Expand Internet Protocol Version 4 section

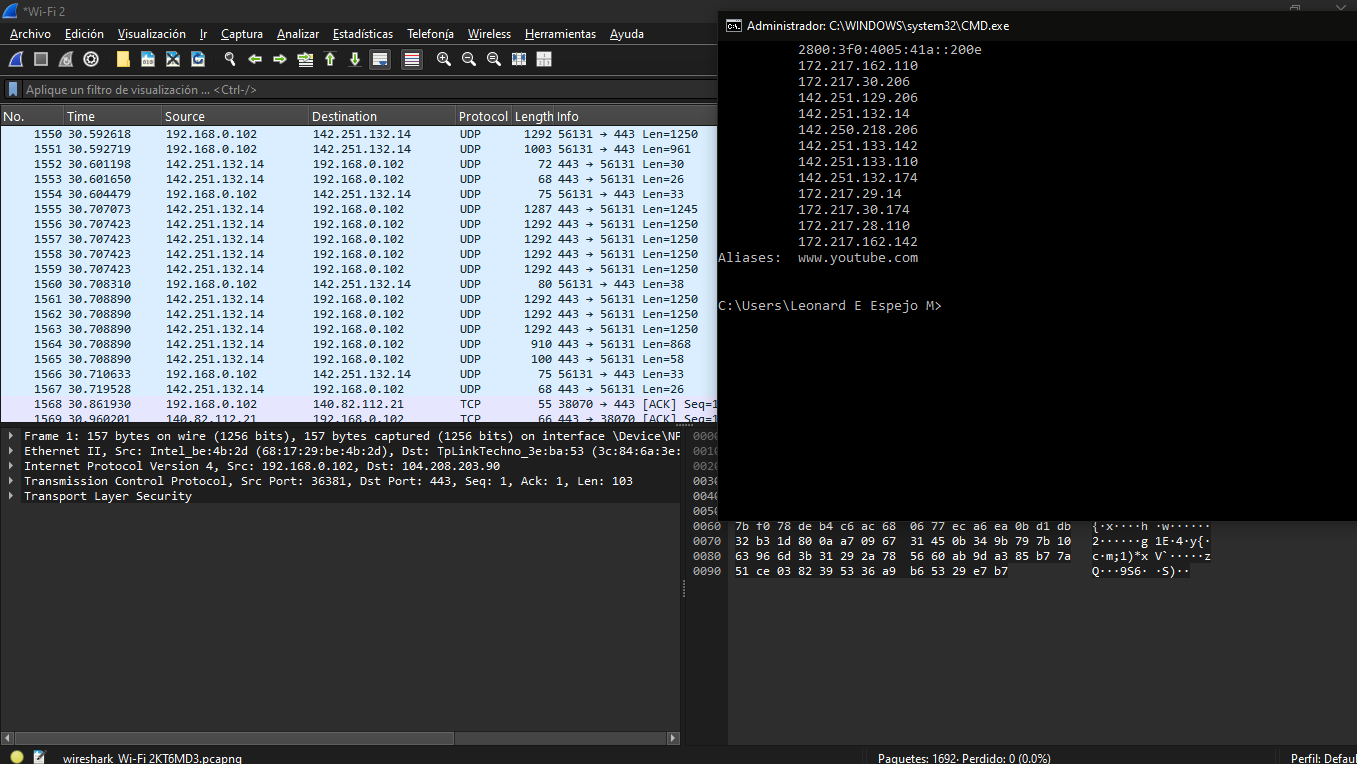(x=11, y=466)
